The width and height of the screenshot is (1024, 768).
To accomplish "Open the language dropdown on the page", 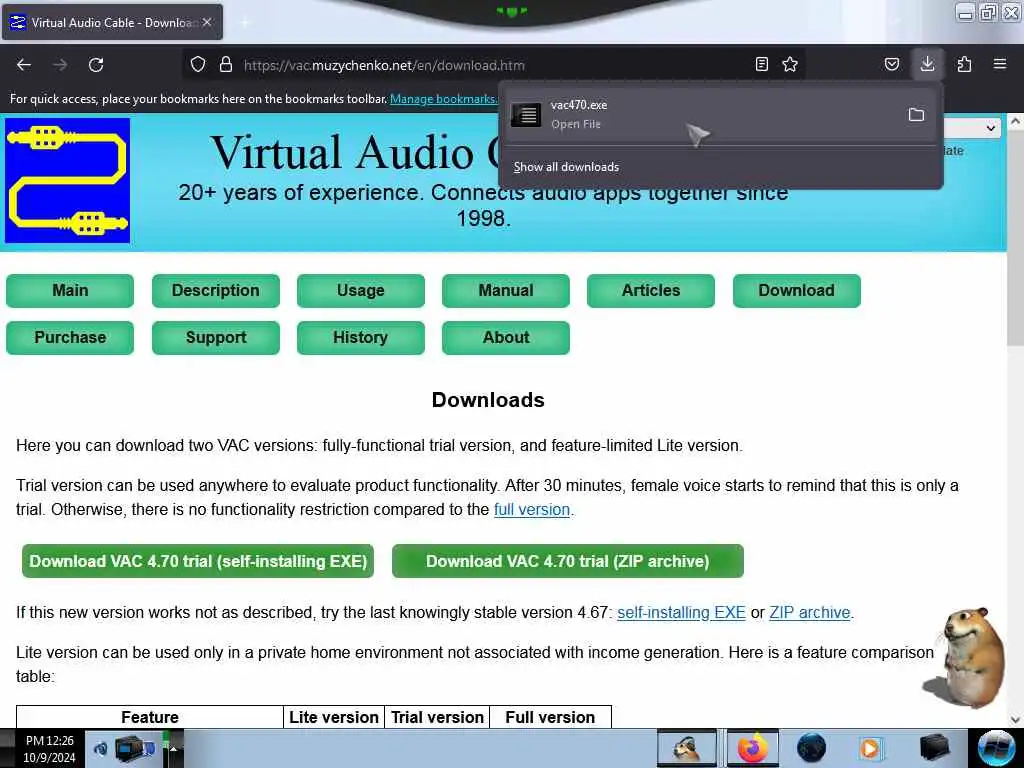I will [x=972, y=128].
